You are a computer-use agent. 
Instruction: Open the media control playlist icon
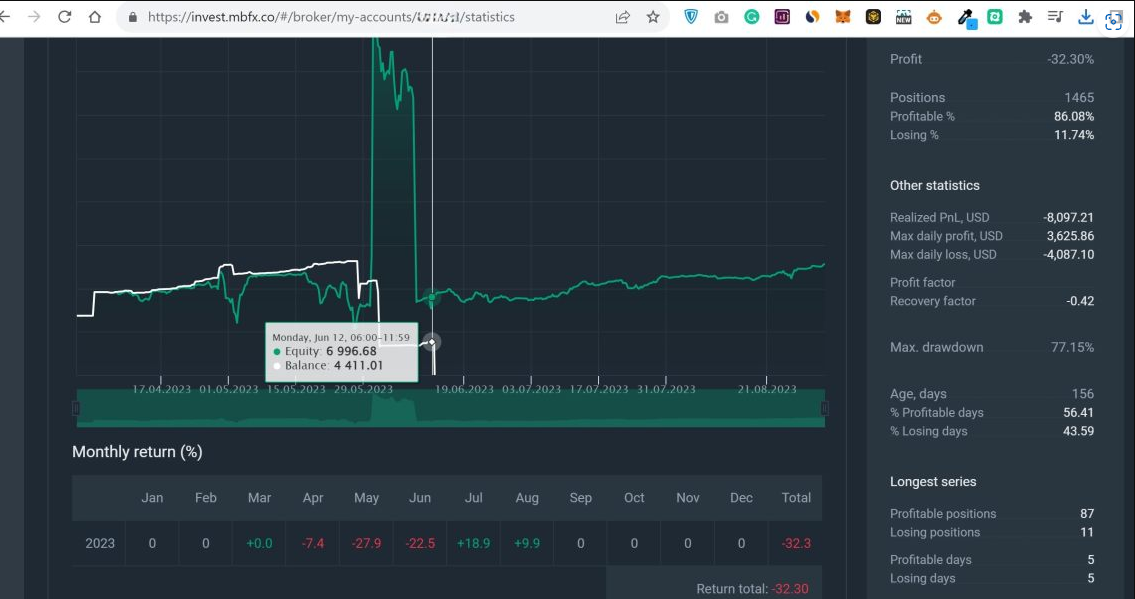coord(1055,17)
